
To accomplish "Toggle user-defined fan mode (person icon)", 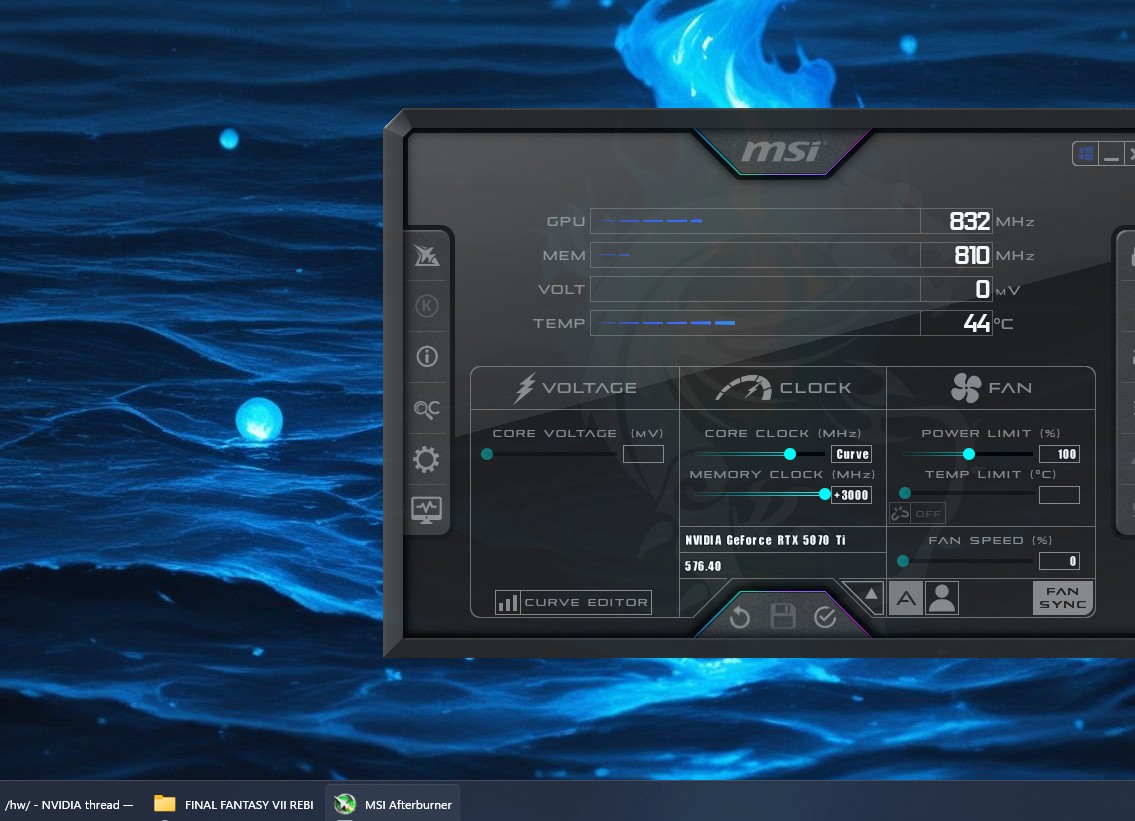I will 942,598.
